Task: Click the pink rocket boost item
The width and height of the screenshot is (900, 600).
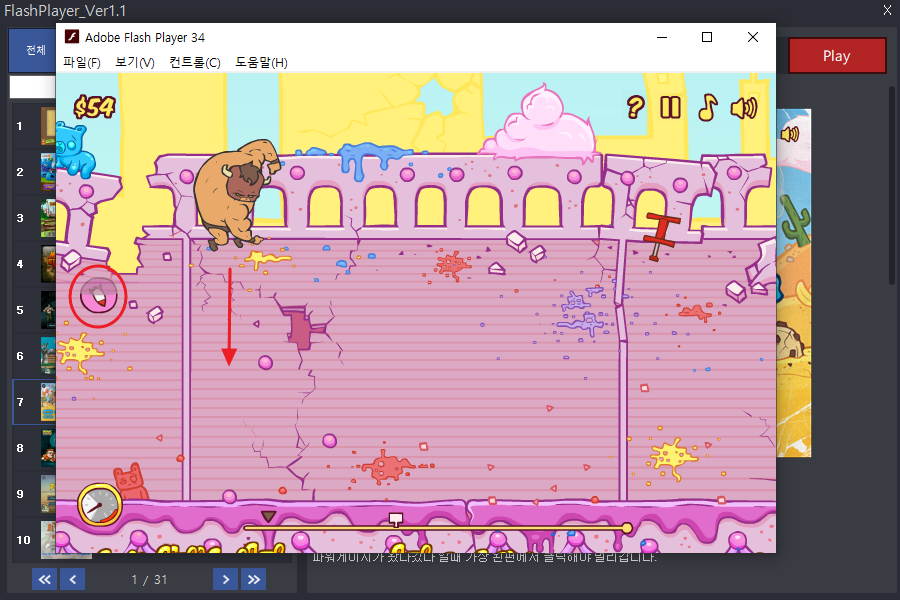Action: pos(98,296)
